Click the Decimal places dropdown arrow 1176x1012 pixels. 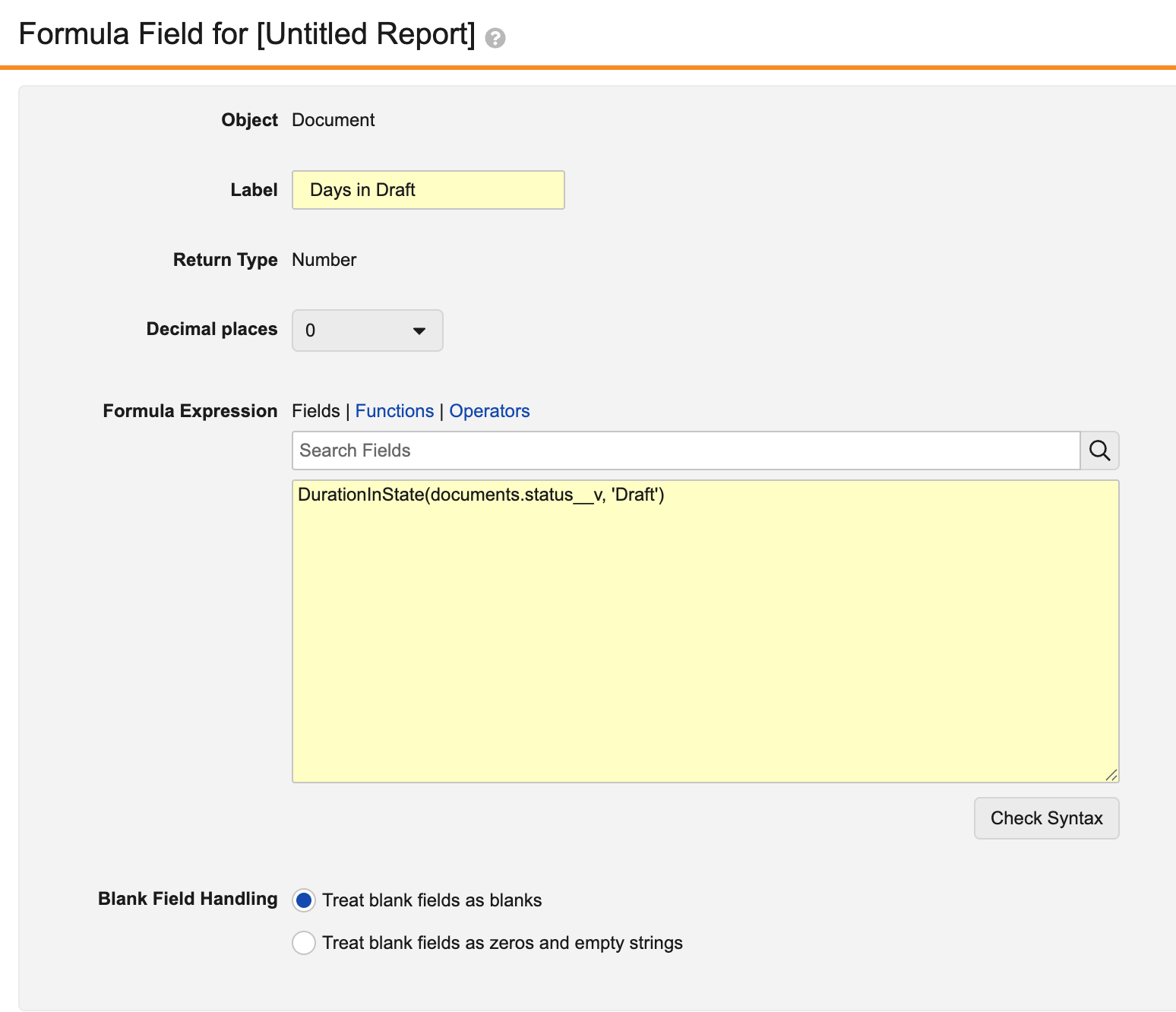tap(419, 330)
